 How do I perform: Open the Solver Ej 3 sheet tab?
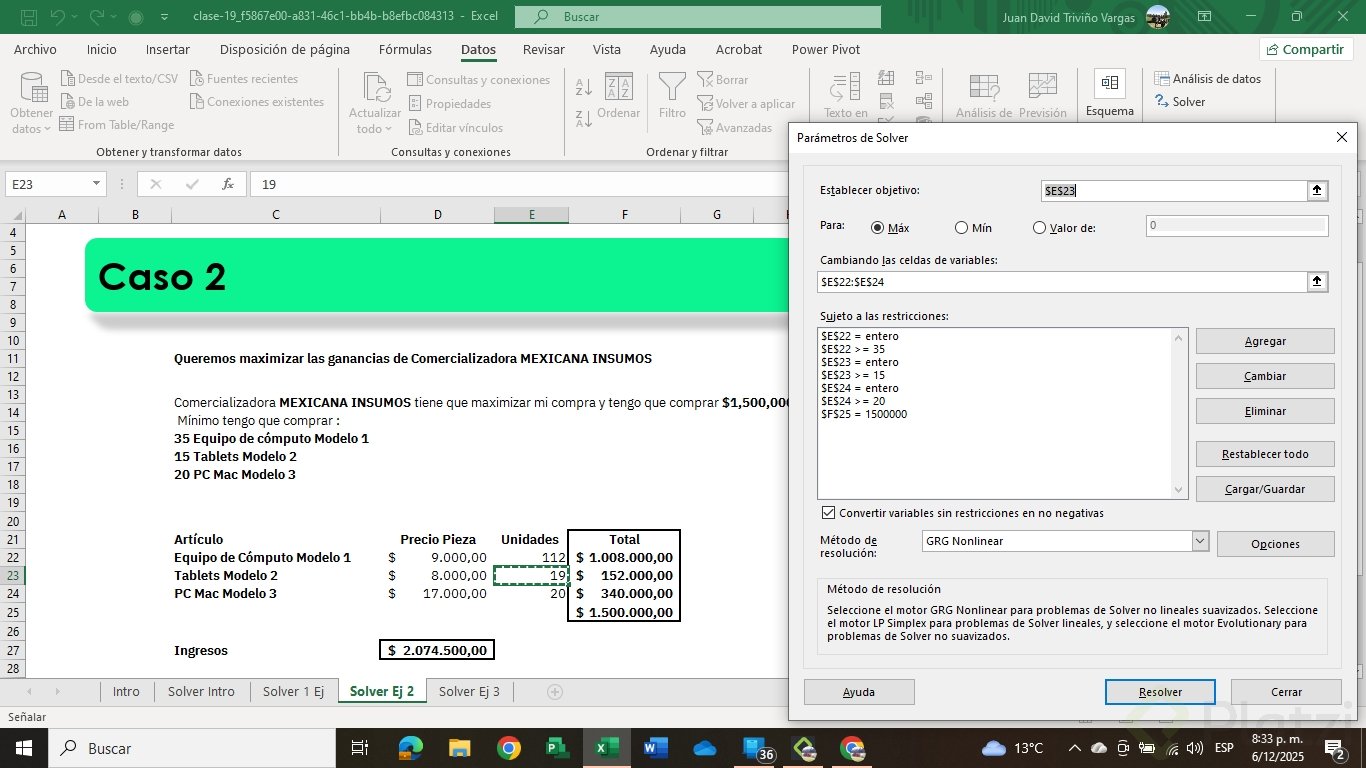469,691
